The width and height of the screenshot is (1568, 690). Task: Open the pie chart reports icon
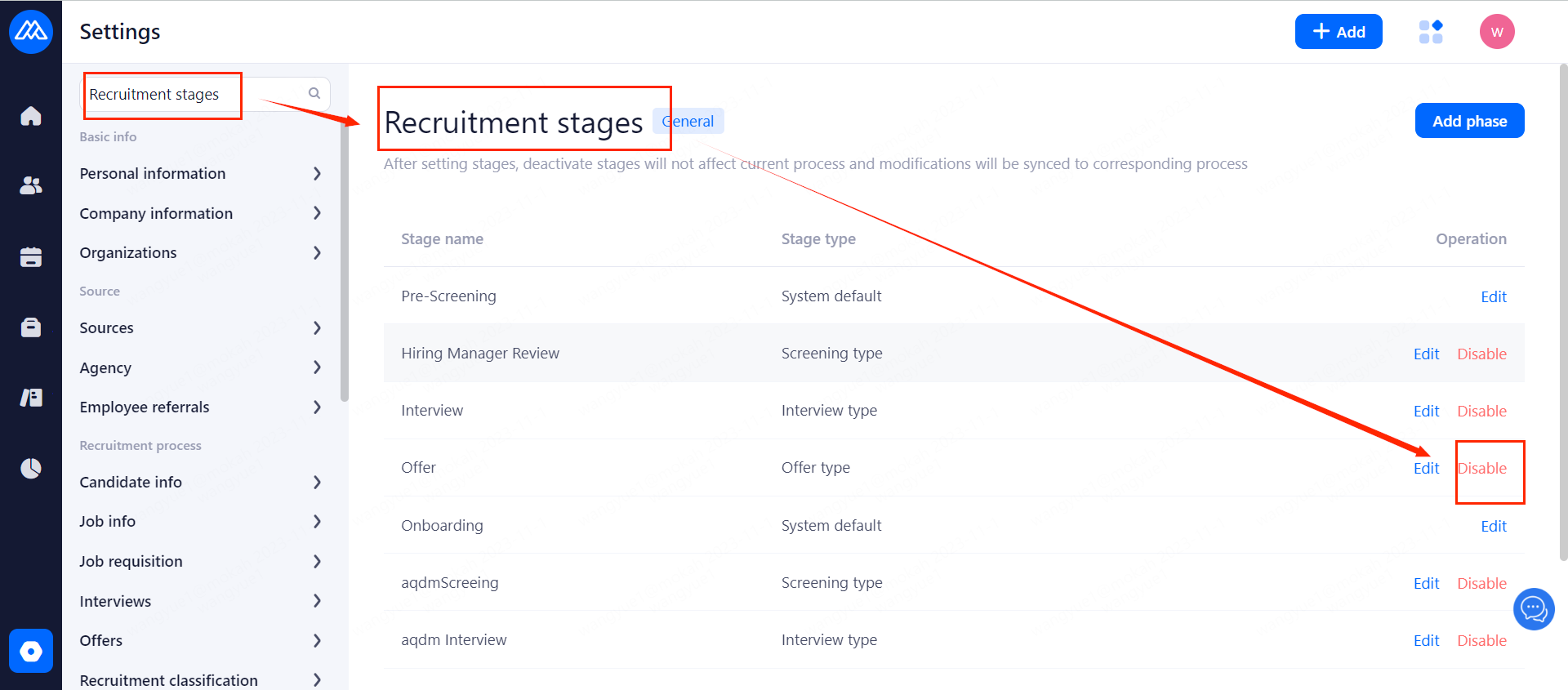[x=31, y=469]
